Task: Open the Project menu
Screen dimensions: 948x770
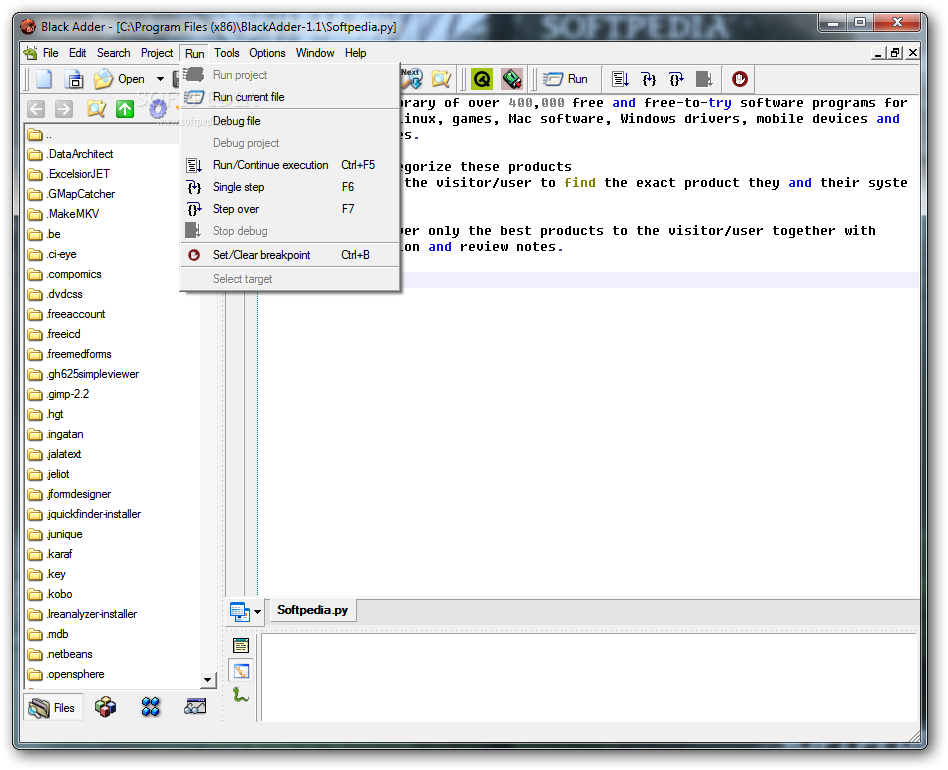Action: tap(157, 53)
